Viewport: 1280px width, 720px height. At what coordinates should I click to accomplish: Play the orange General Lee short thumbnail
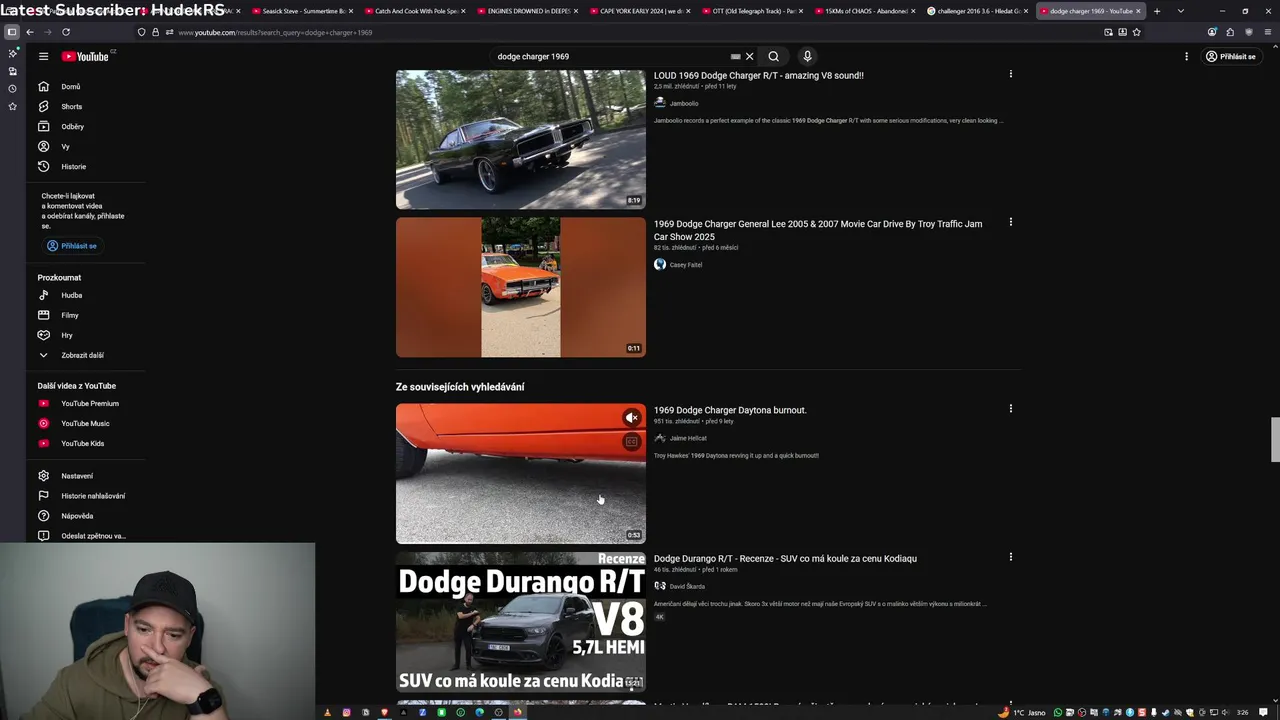click(x=521, y=287)
